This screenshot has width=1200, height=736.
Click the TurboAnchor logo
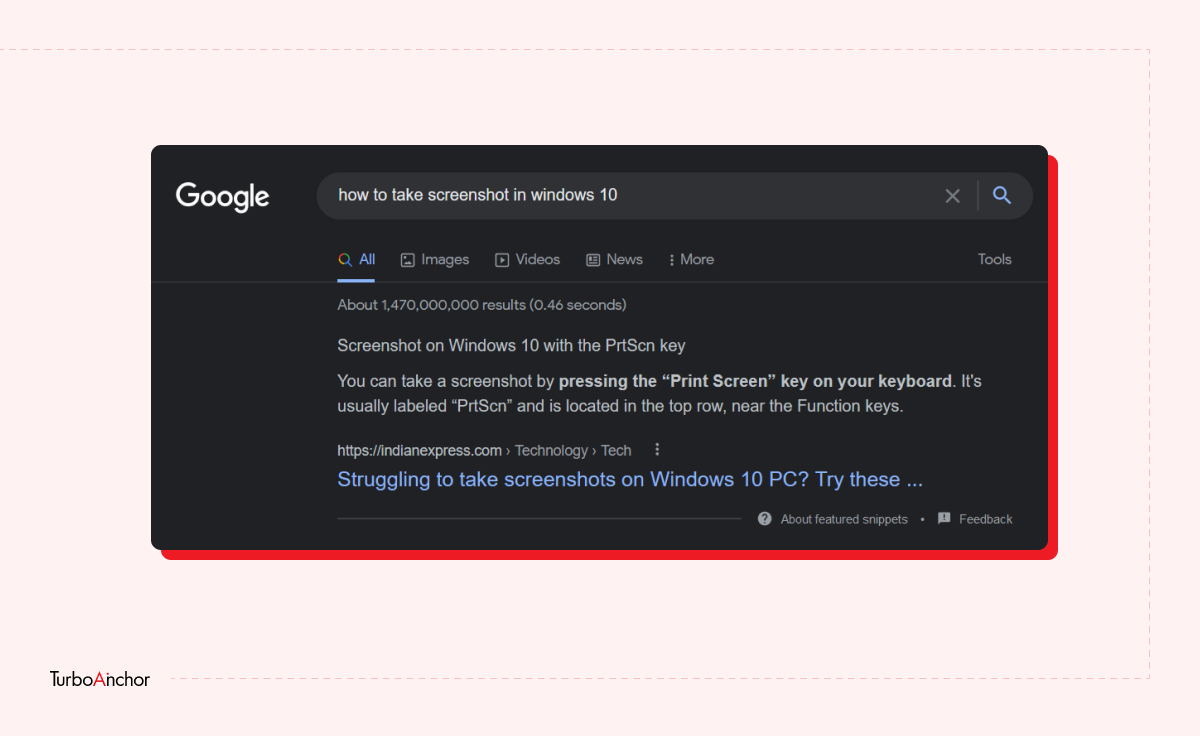[x=100, y=679]
